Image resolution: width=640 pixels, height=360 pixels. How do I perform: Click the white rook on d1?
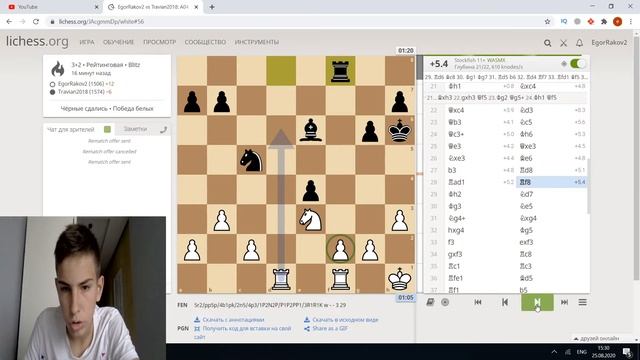(x=281, y=279)
